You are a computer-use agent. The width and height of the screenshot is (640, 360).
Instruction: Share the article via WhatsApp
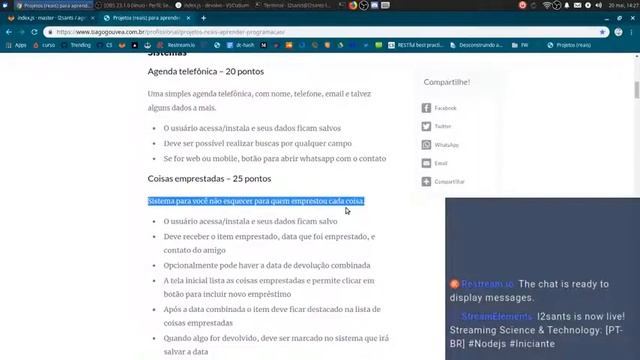click(440, 144)
